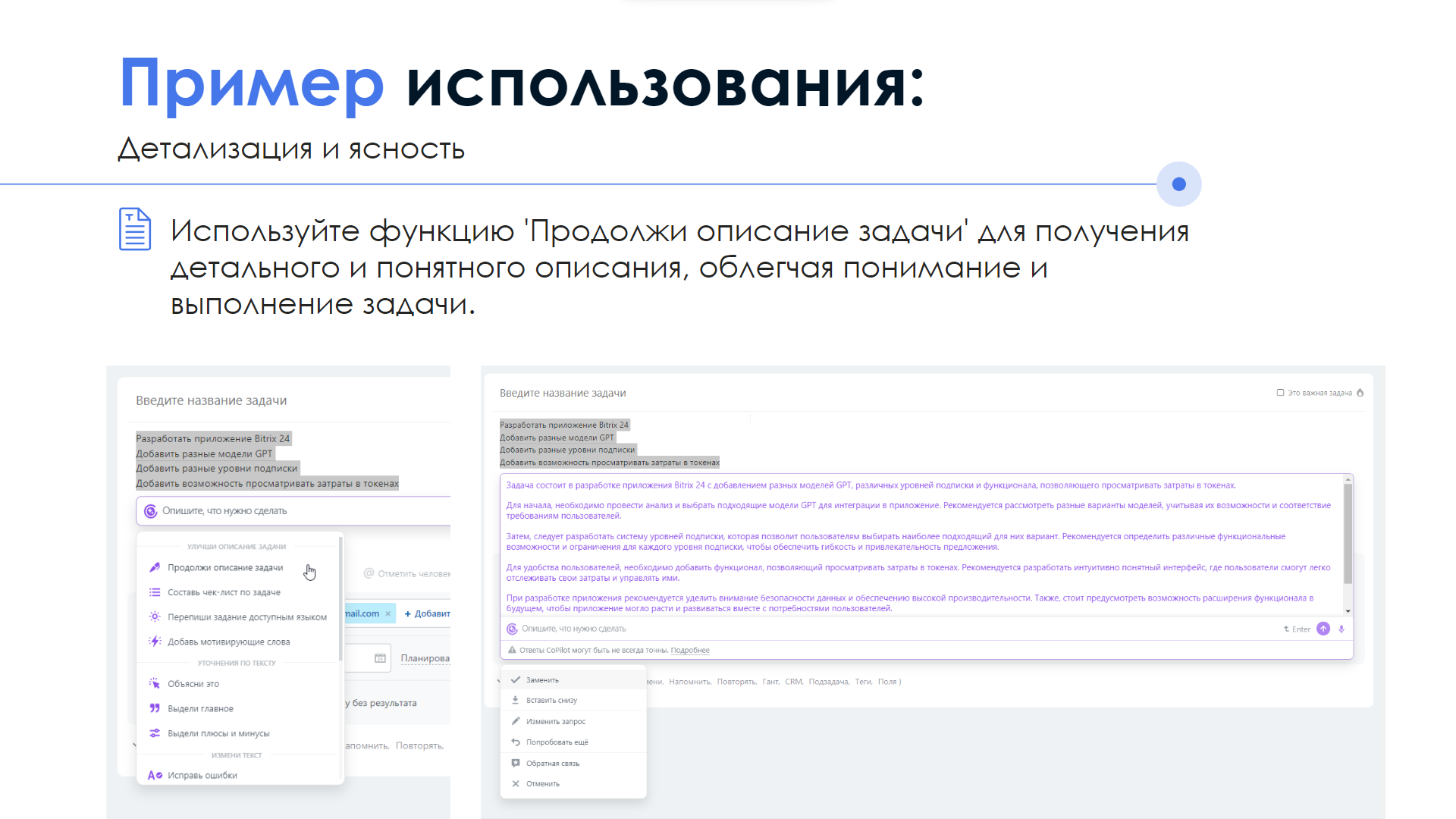The height and width of the screenshot is (819, 1456).
Task: Click the CoPilot logo in left prompt field
Action: [x=150, y=511]
